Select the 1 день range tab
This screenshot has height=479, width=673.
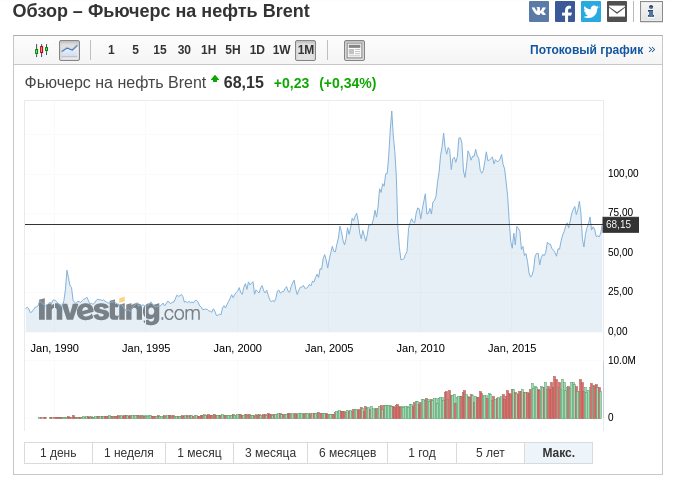(58, 453)
